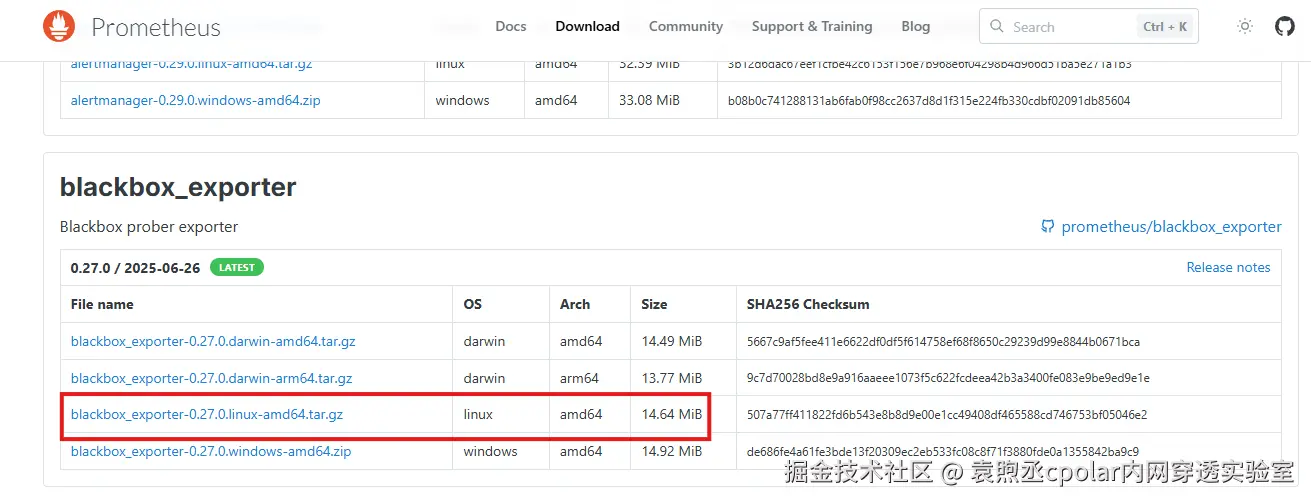Click the search magnifier icon

click(998, 27)
